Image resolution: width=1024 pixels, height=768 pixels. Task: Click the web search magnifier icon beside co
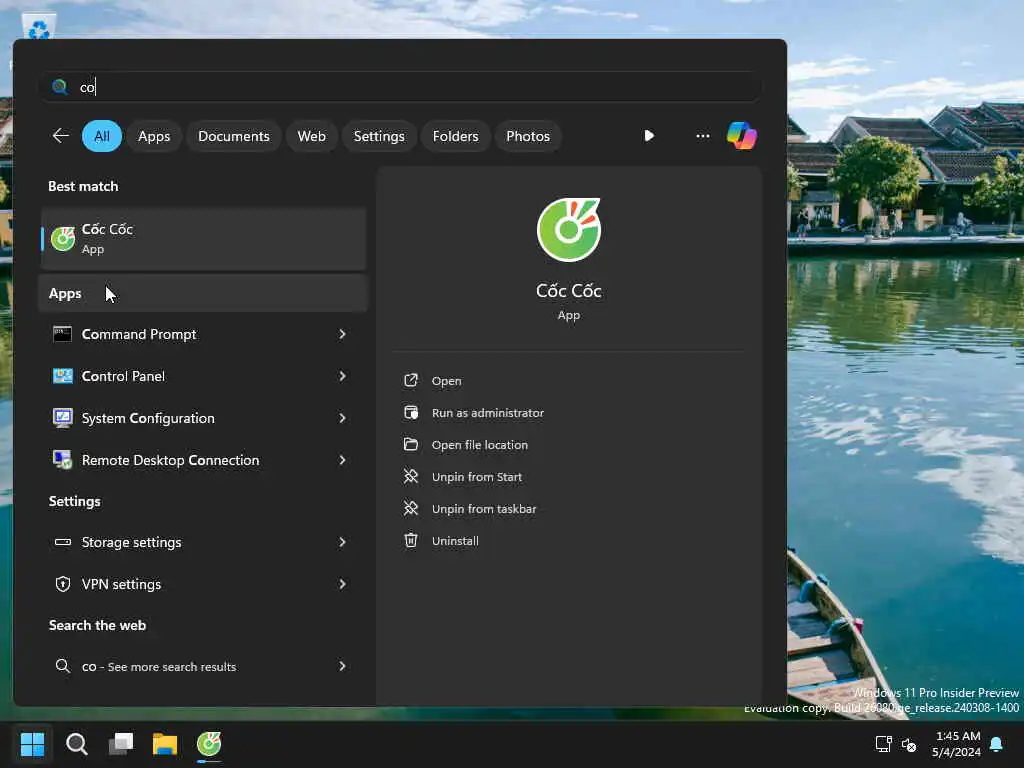[x=63, y=666]
